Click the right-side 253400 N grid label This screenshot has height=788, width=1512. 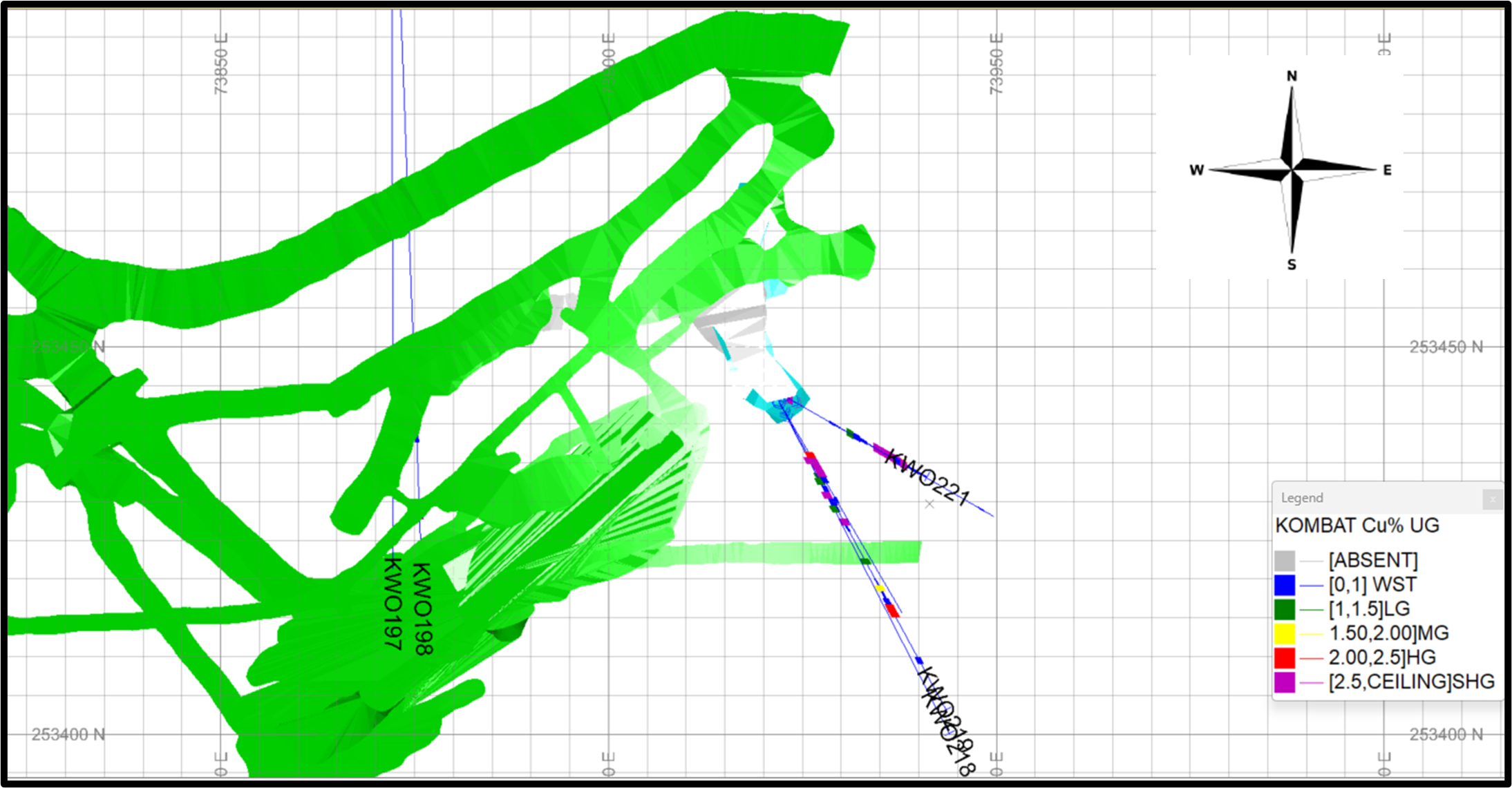(x=1446, y=734)
